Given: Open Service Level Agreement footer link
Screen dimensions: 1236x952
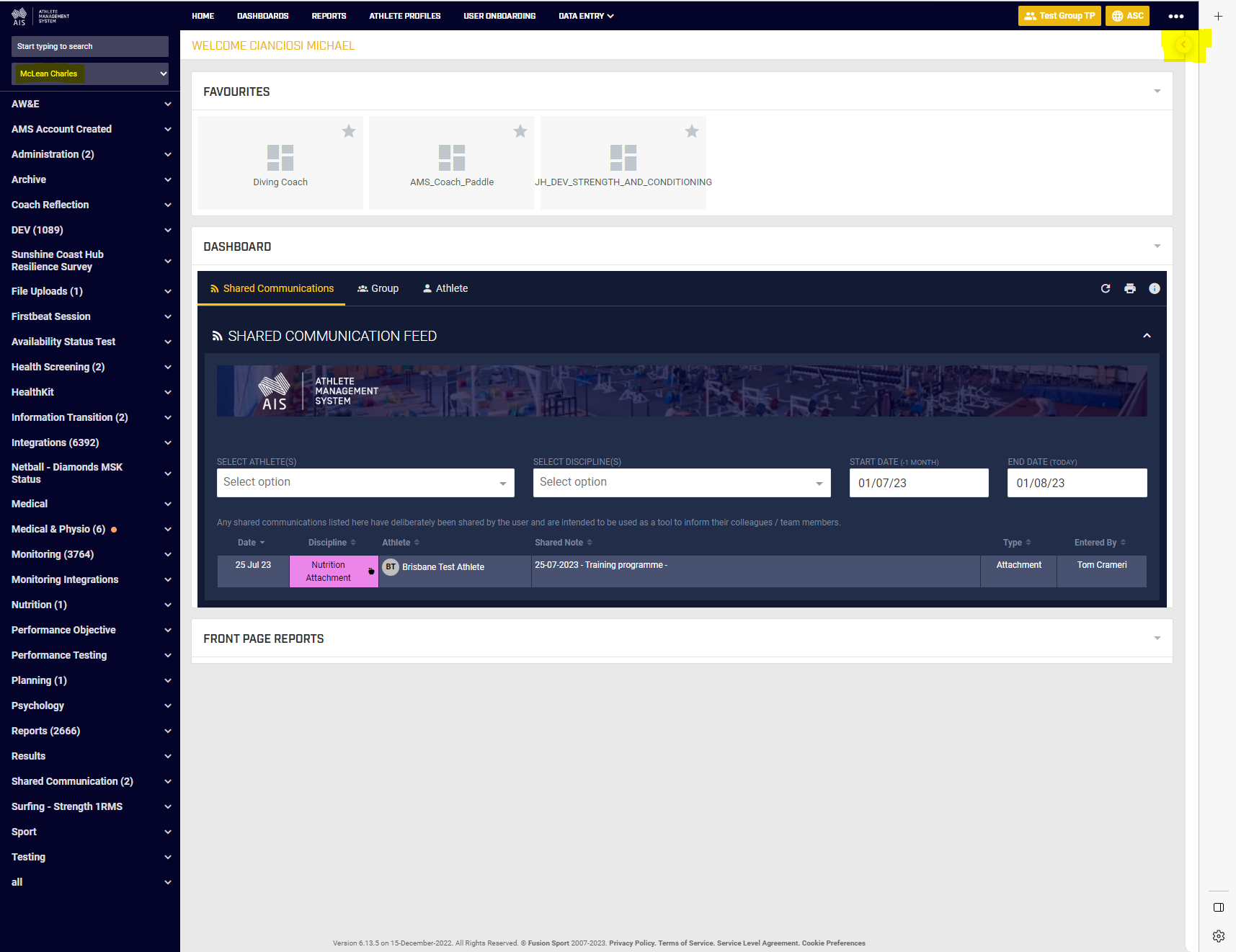Looking at the screenshot, I should coord(757,943).
